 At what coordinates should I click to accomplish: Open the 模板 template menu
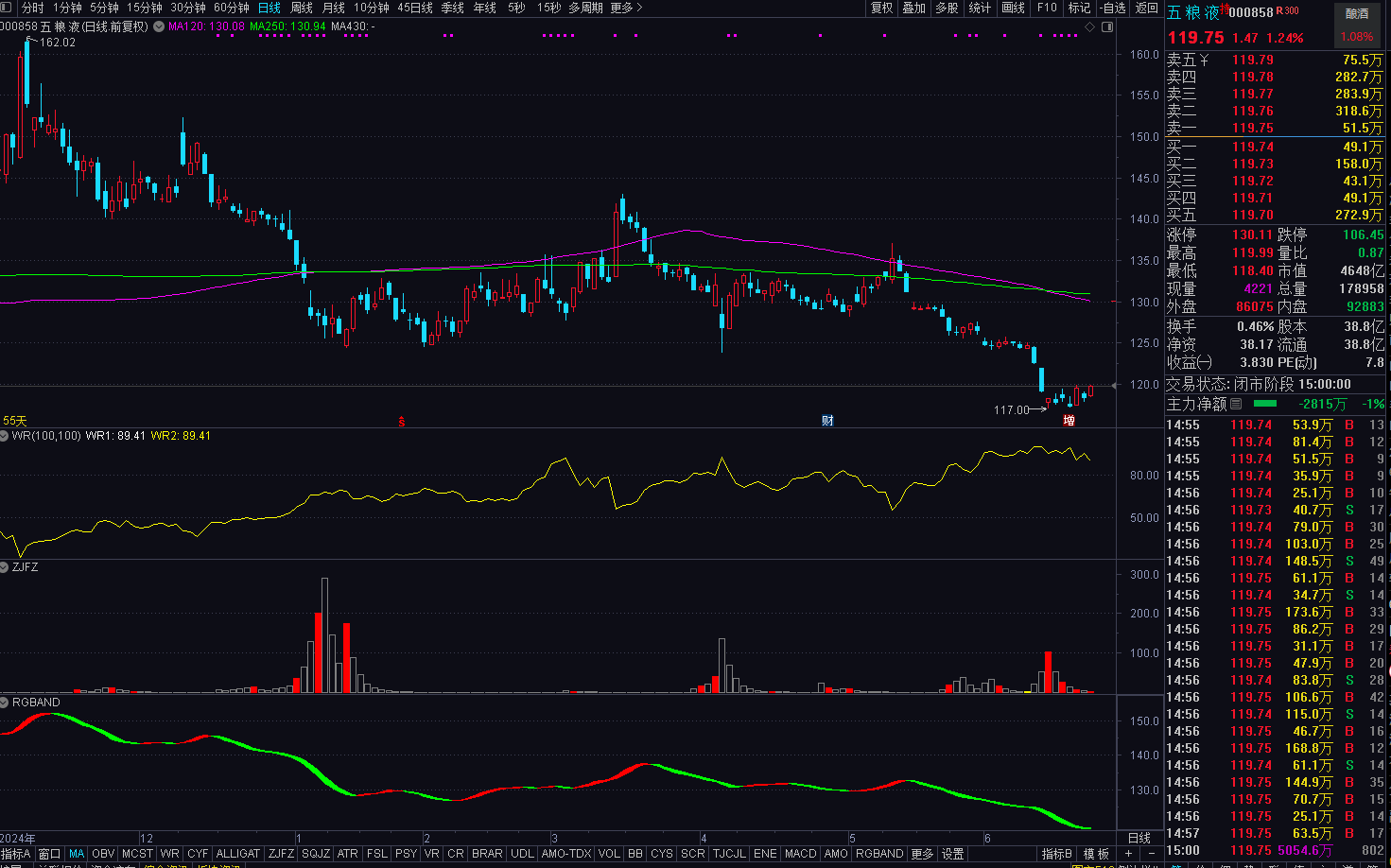[1096, 854]
